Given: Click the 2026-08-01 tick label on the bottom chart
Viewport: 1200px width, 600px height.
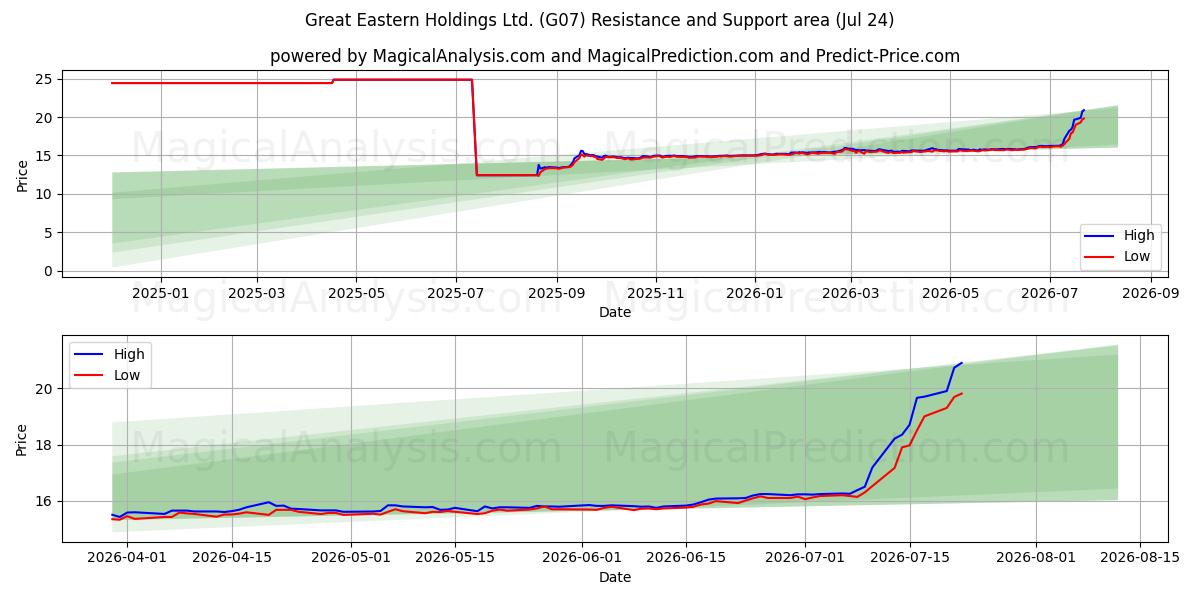Looking at the screenshot, I should [1036, 558].
